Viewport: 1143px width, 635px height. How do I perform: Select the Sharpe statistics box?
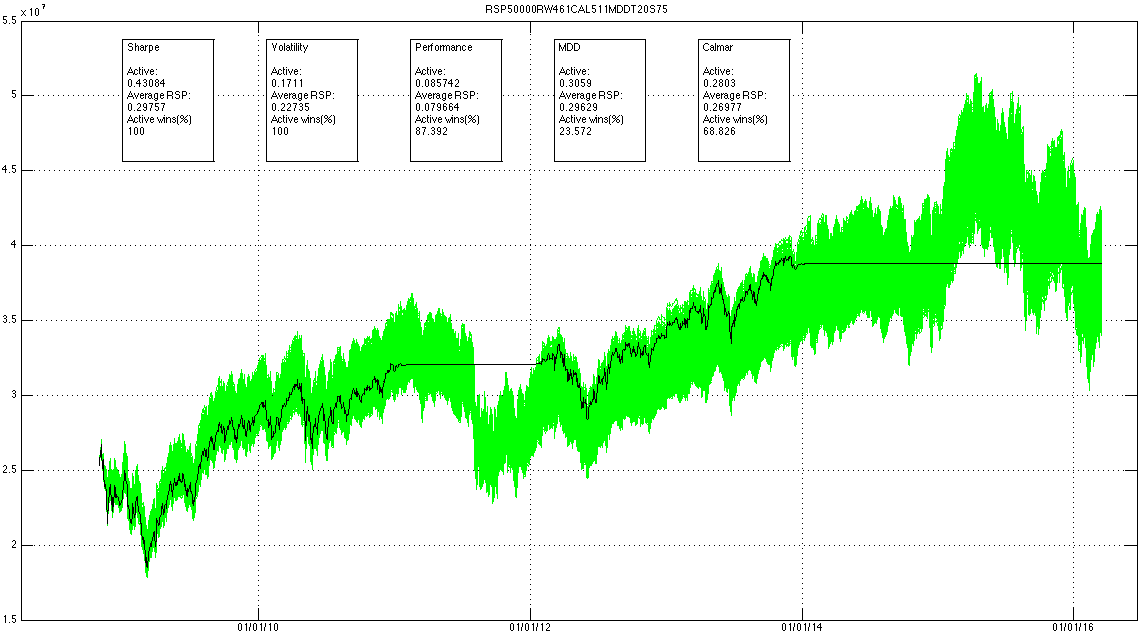[168, 100]
